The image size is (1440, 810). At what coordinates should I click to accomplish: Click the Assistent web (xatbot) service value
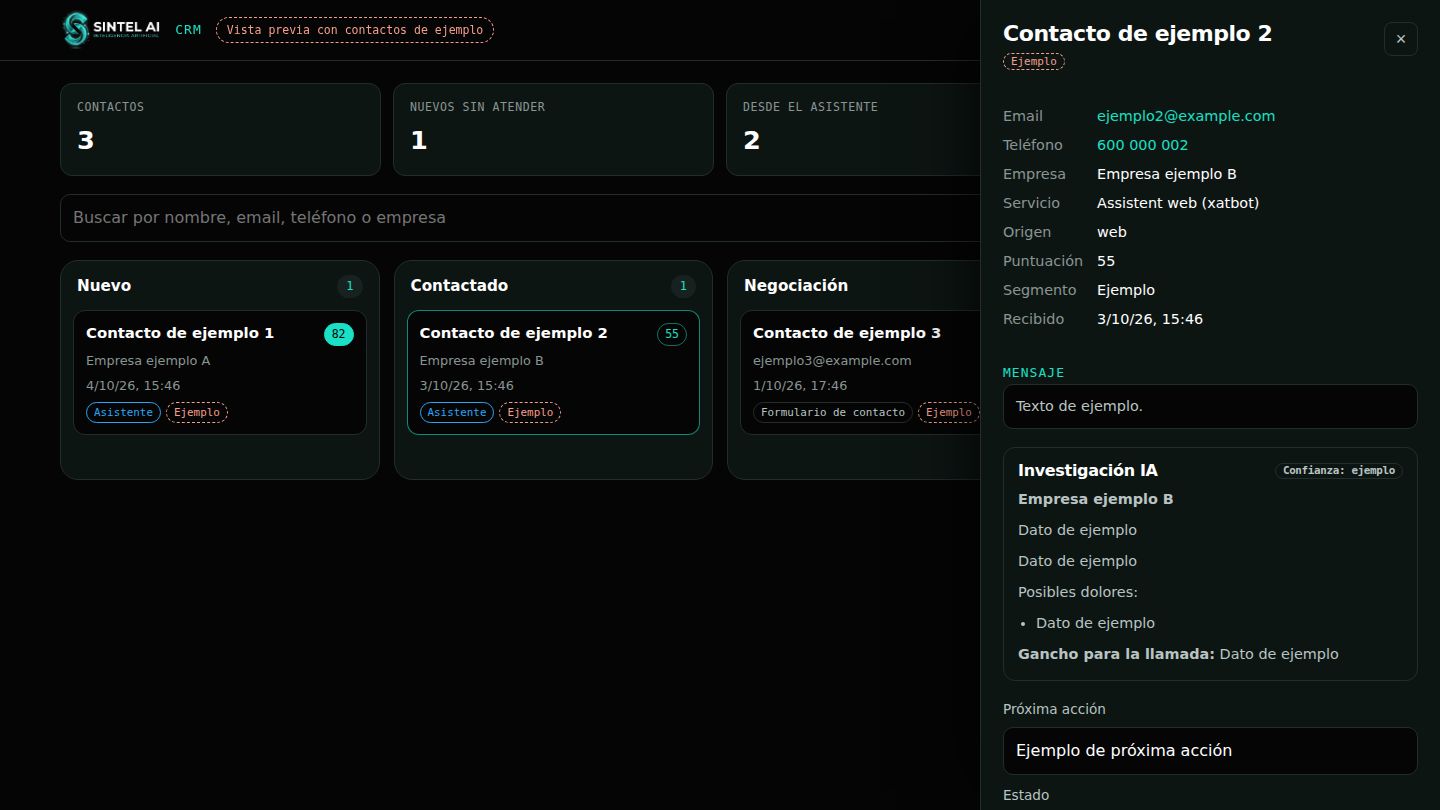1178,203
